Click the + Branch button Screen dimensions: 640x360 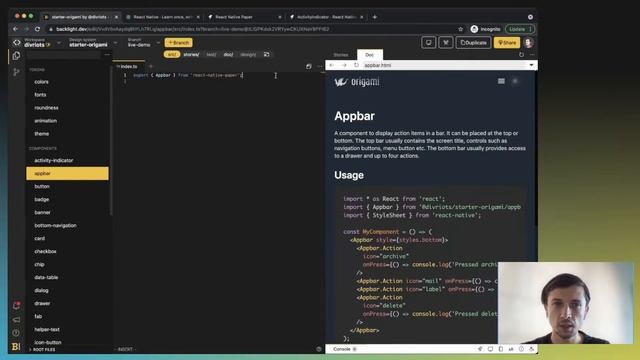(x=178, y=42)
